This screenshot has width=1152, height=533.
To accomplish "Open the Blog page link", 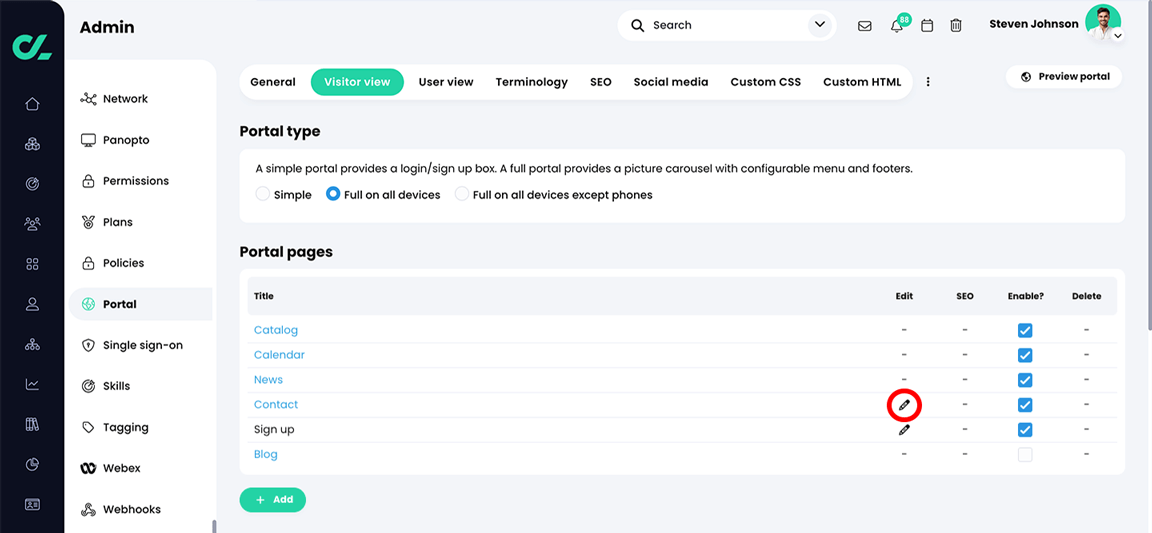I will (x=265, y=455).
